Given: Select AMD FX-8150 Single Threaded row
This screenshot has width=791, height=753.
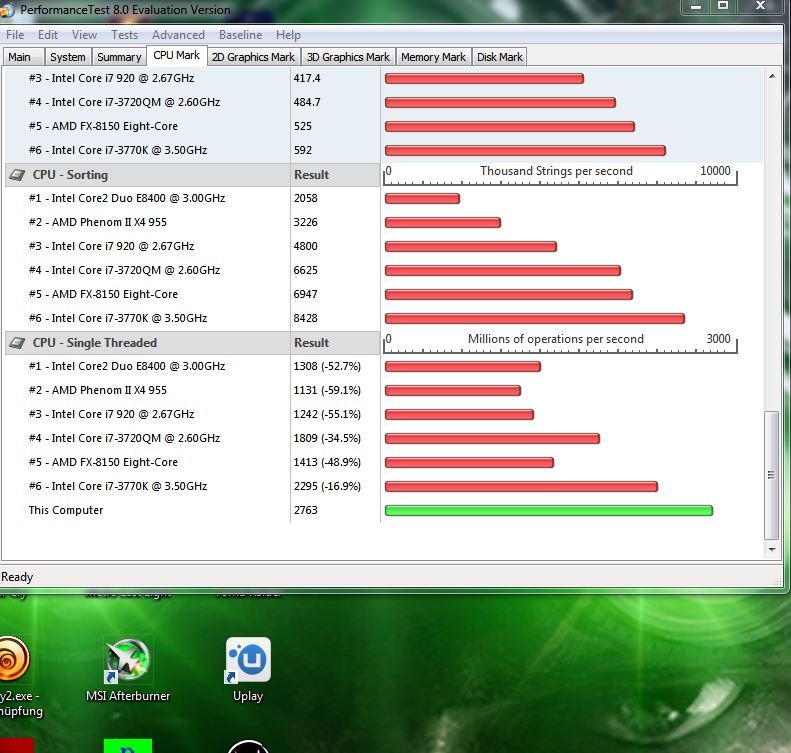Looking at the screenshot, I should pyautogui.click(x=383, y=462).
